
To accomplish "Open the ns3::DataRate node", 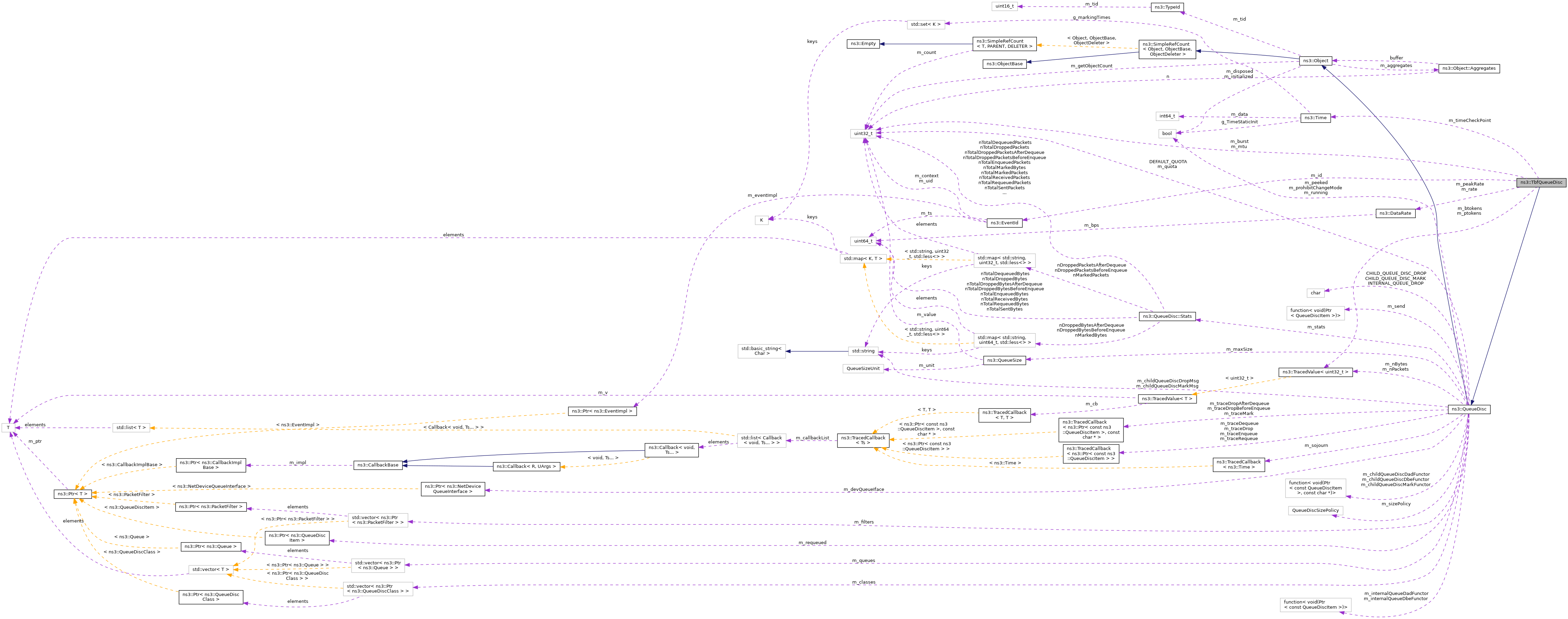I will (1395, 213).
